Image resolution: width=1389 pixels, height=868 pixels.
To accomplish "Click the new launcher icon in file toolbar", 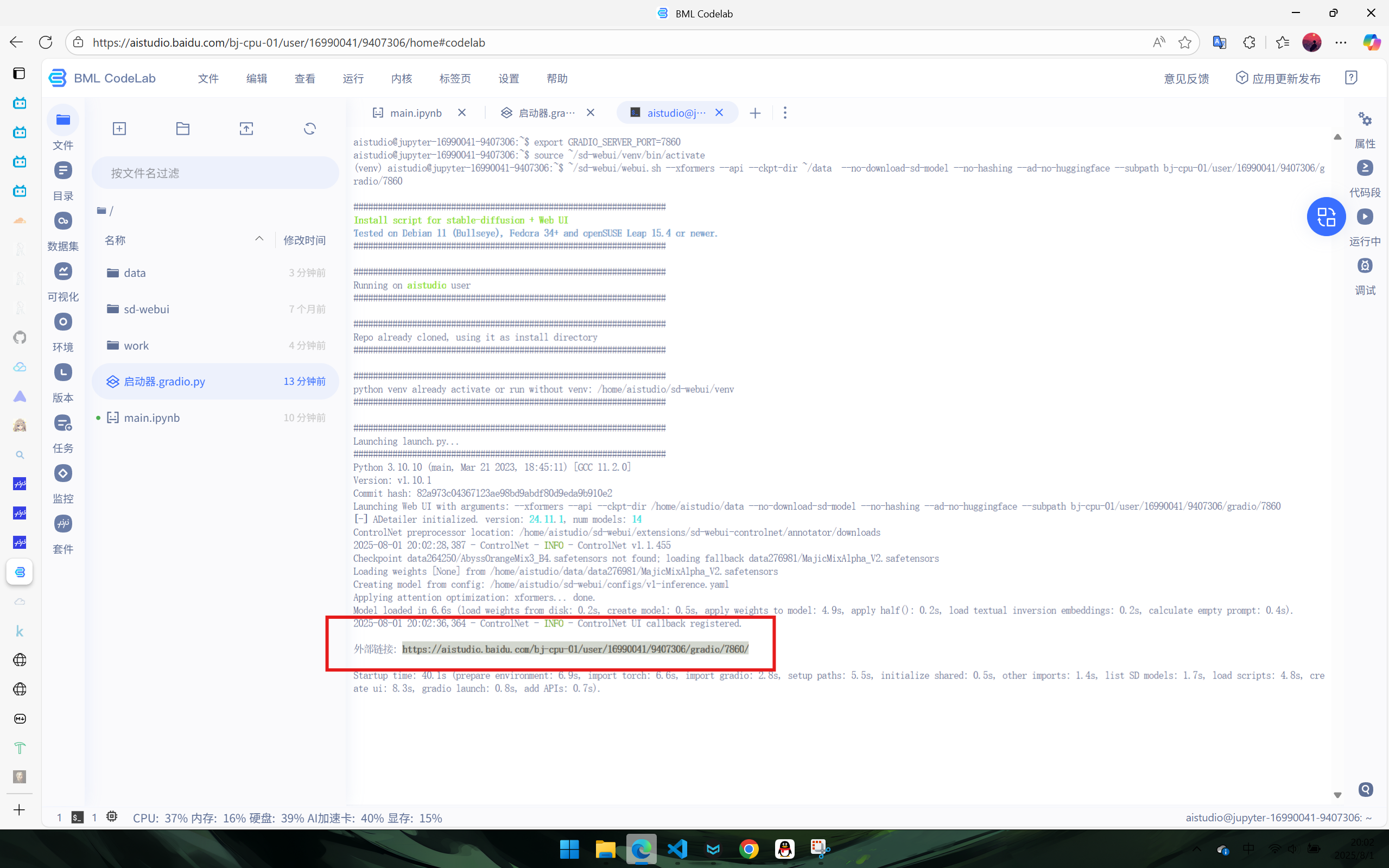I will tap(119, 129).
